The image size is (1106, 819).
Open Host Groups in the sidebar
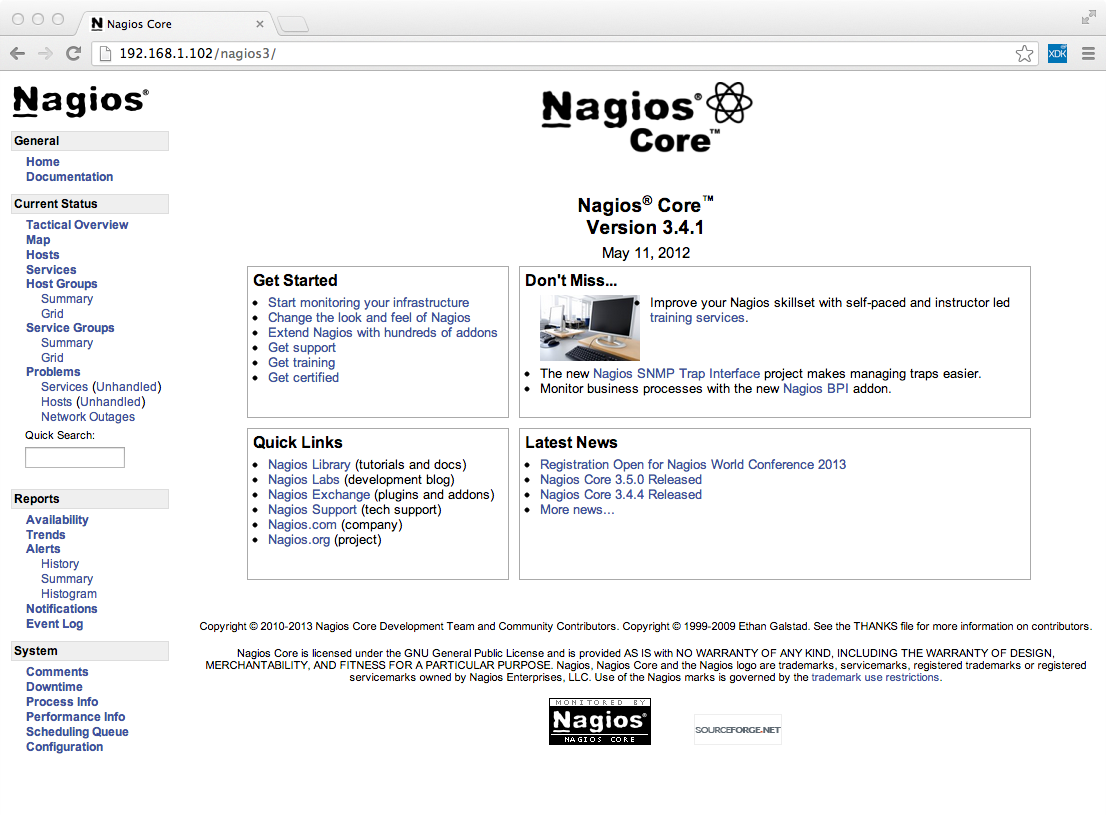[x=62, y=284]
